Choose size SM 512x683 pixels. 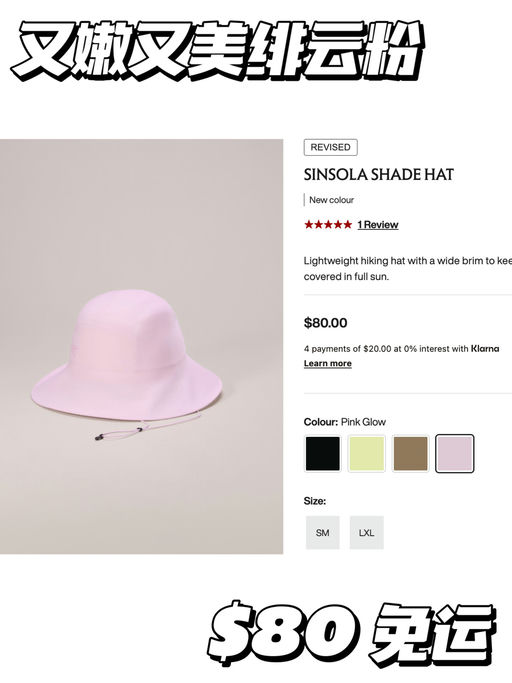[322, 532]
